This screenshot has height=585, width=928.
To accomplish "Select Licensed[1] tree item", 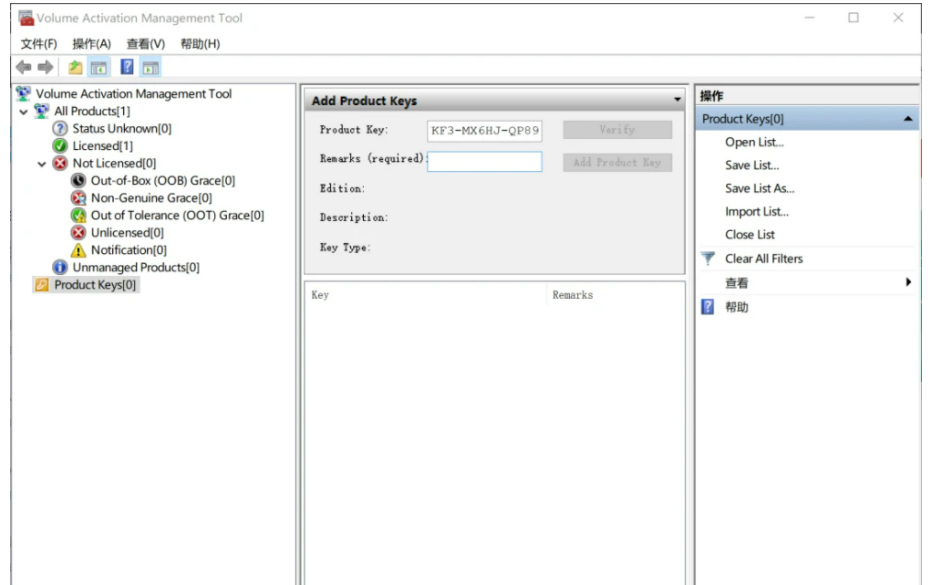I will (x=102, y=146).
